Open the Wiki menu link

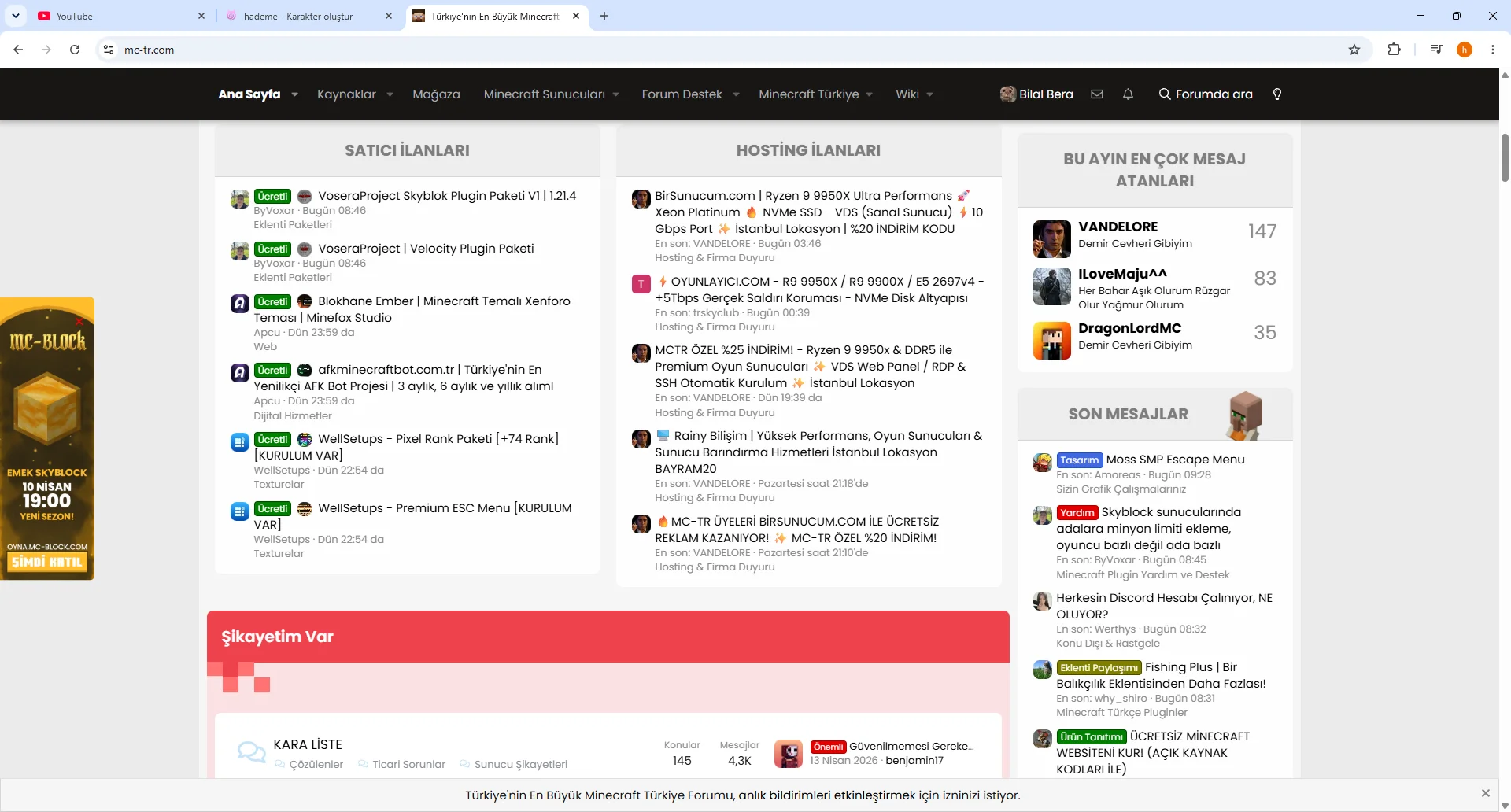907,94
